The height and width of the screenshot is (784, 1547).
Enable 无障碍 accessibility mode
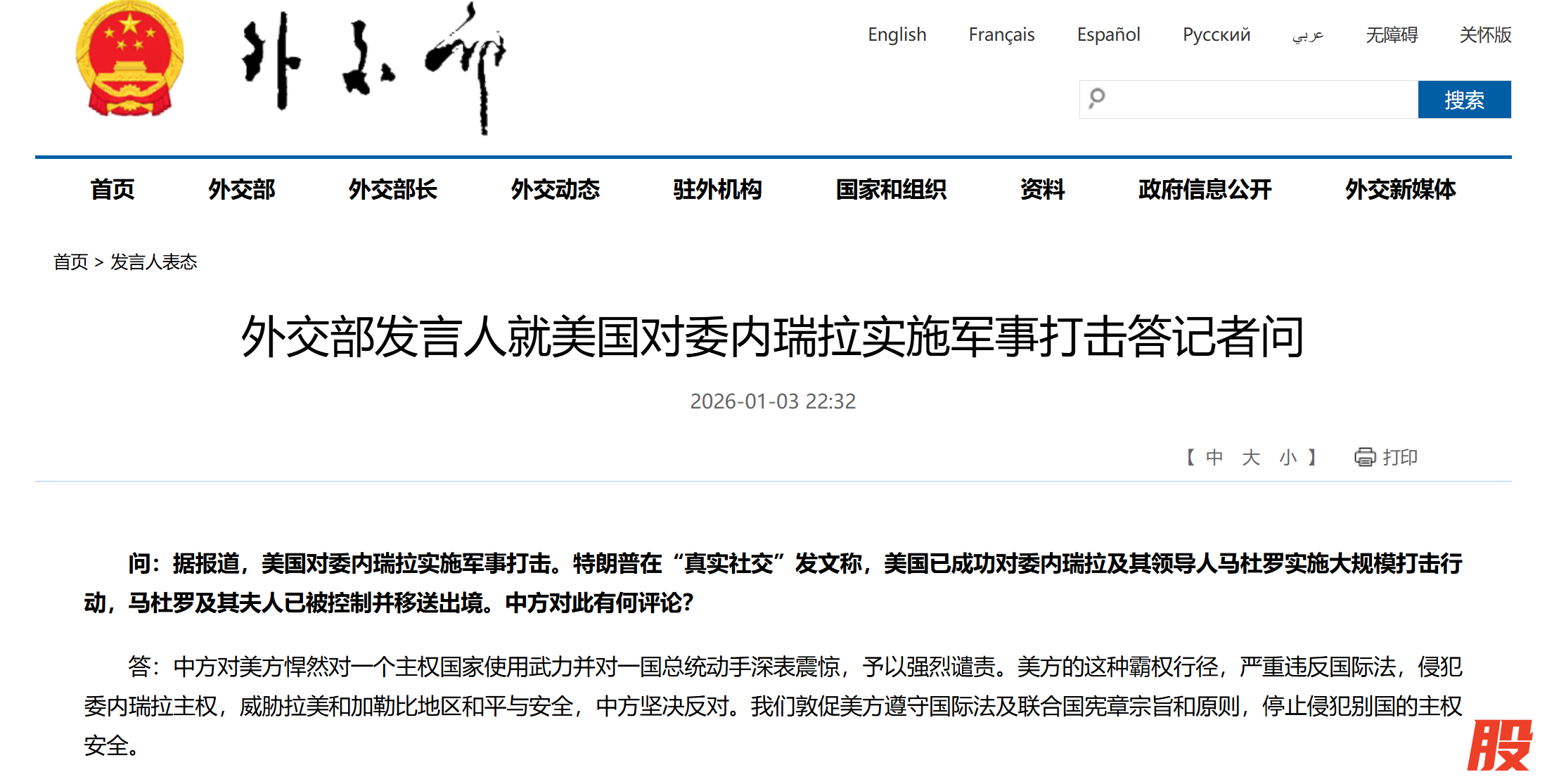pos(1392,34)
